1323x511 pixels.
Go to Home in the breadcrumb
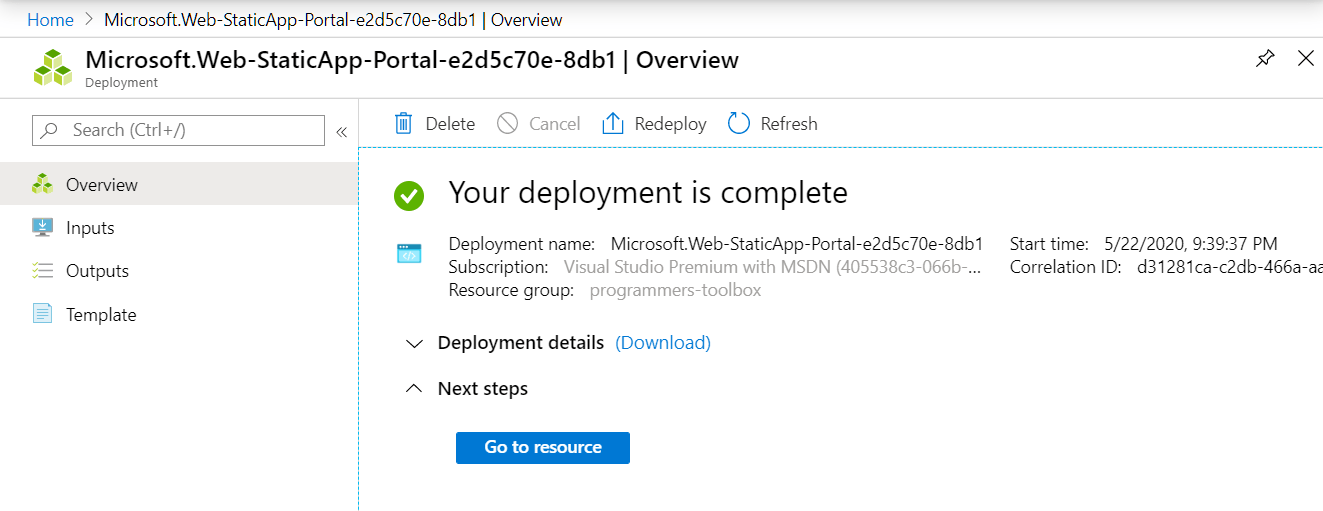click(x=50, y=19)
